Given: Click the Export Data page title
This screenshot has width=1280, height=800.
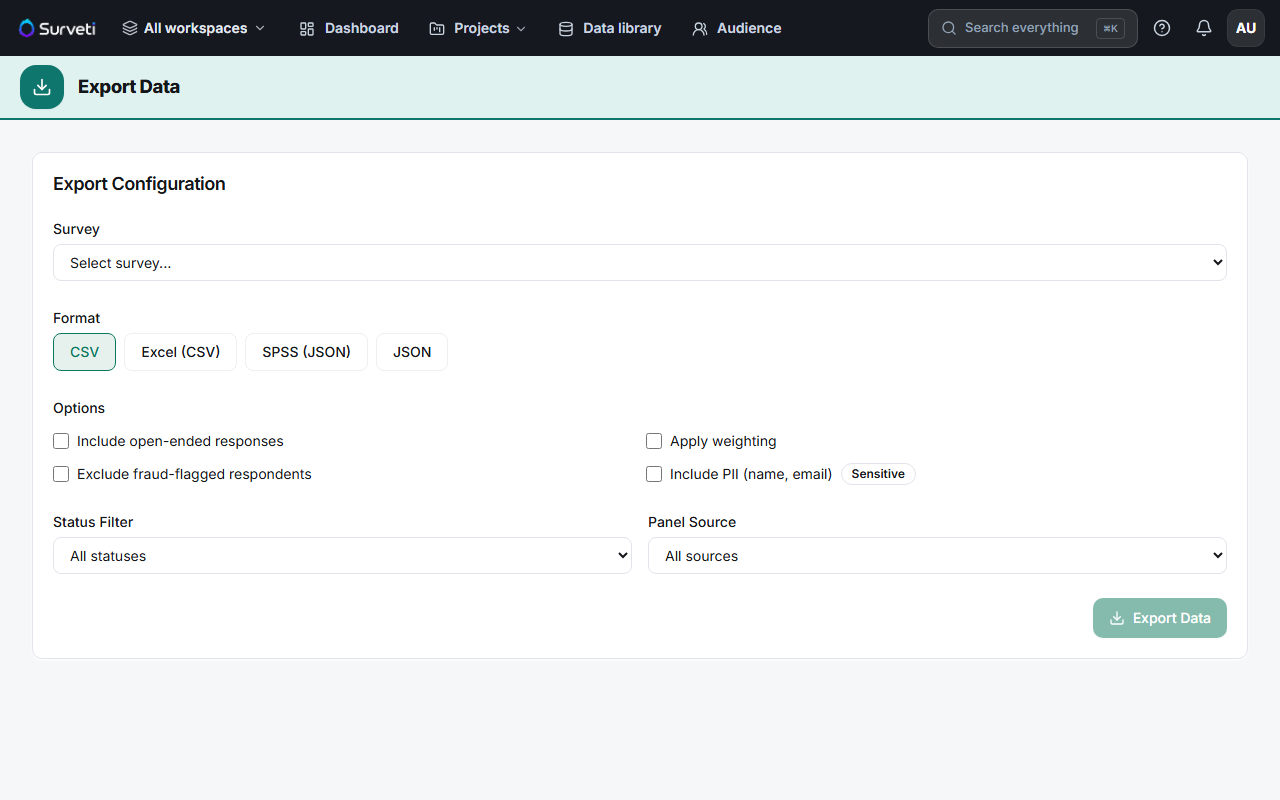Looking at the screenshot, I should pyautogui.click(x=129, y=87).
